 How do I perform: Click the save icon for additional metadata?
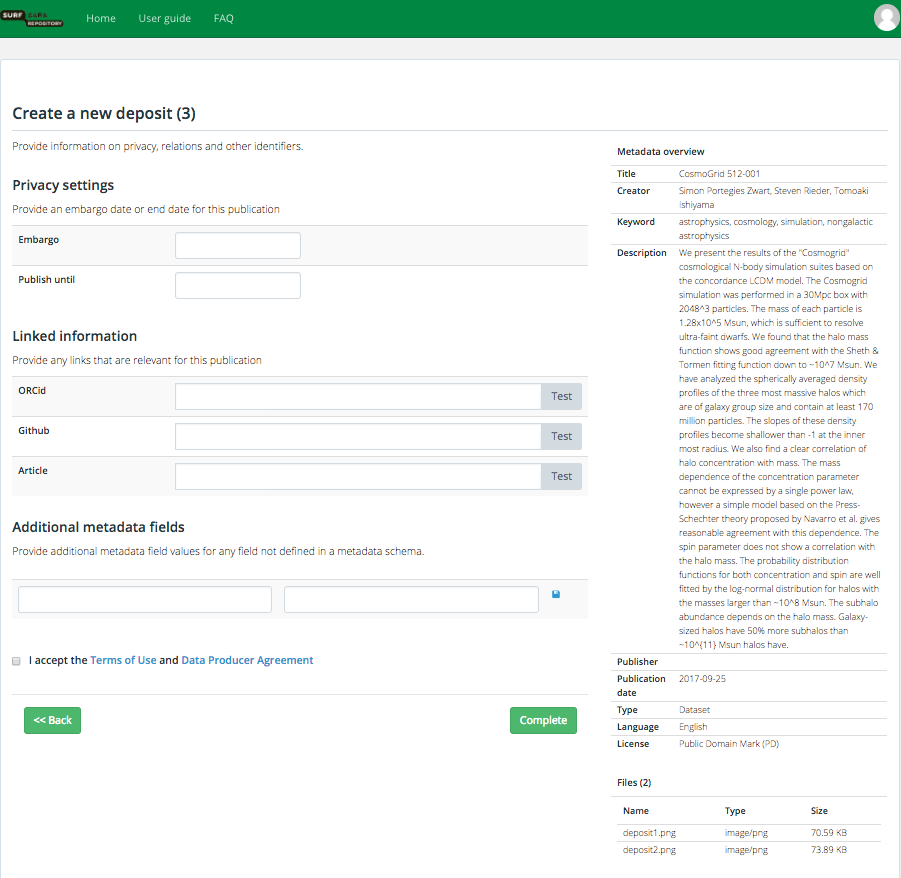click(x=556, y=594)
